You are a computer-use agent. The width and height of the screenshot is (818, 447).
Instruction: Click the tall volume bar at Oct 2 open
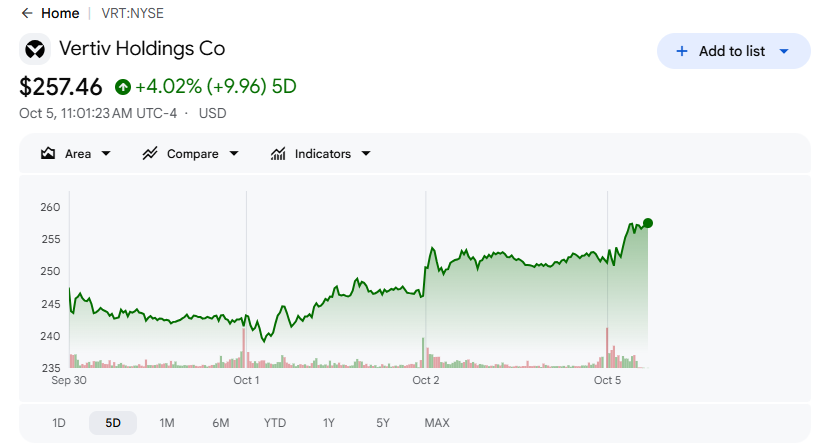tap(423, 353)
